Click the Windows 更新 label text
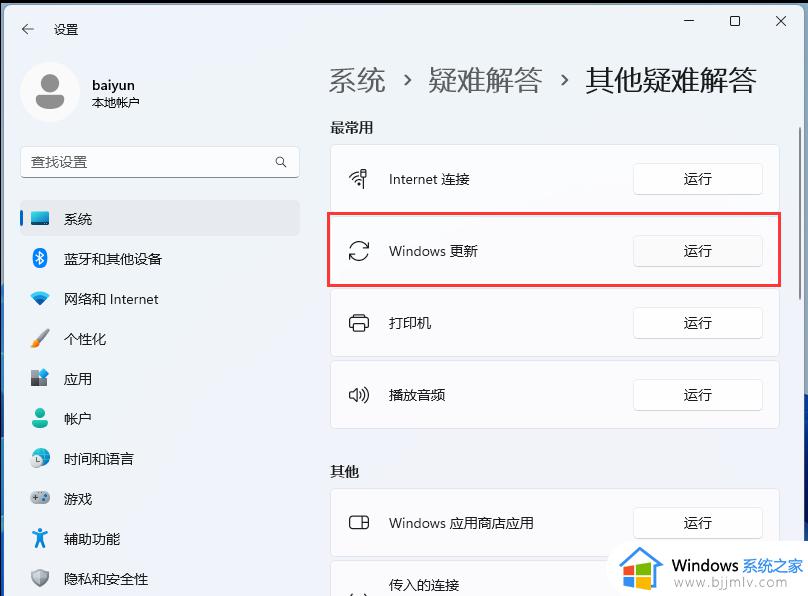808x596 pixels. pos(433,251)
